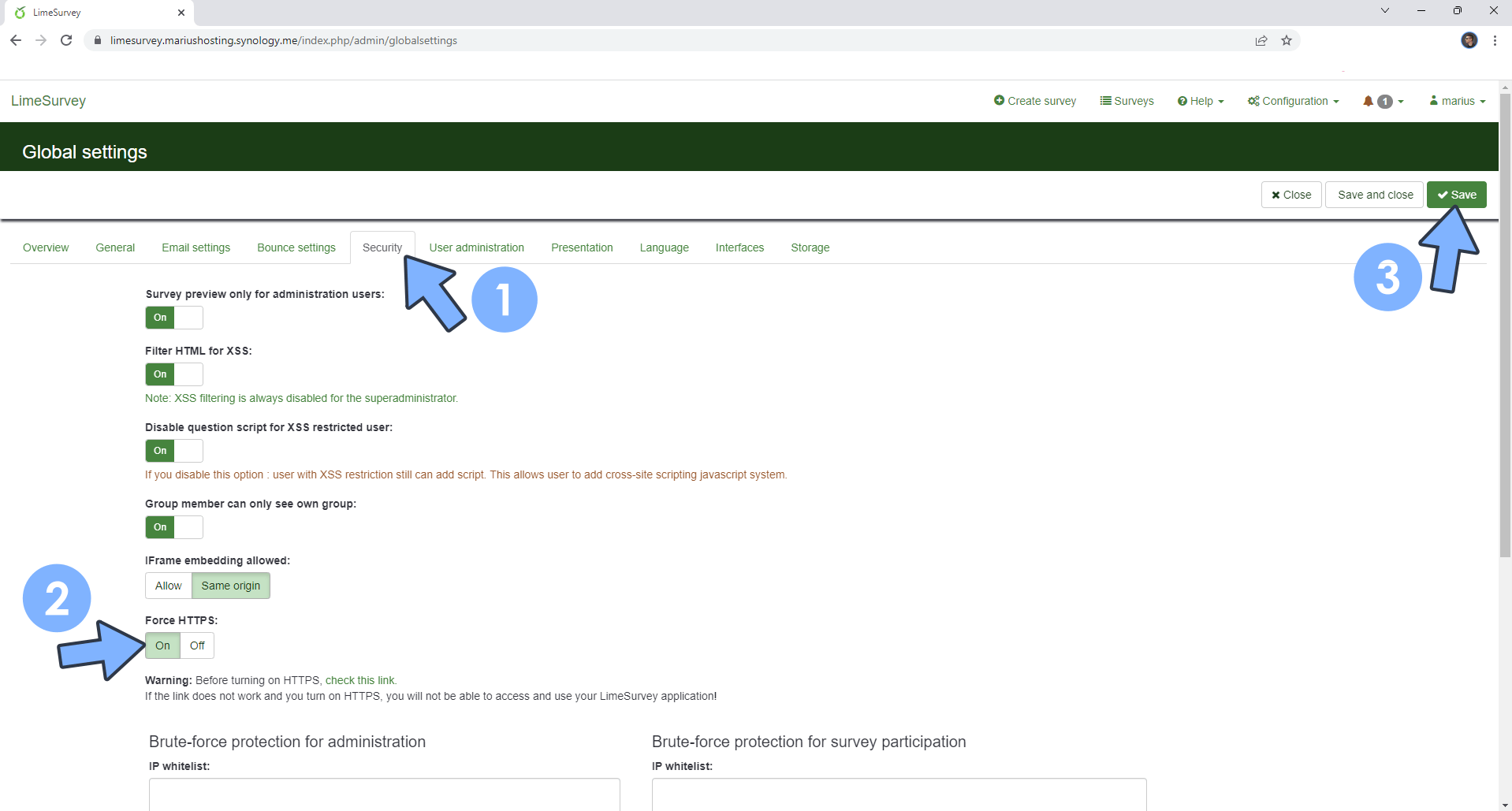Select Same origin for IFrame embedding
Viewport: 1512px width, 811px height.
tap(231, 586)
